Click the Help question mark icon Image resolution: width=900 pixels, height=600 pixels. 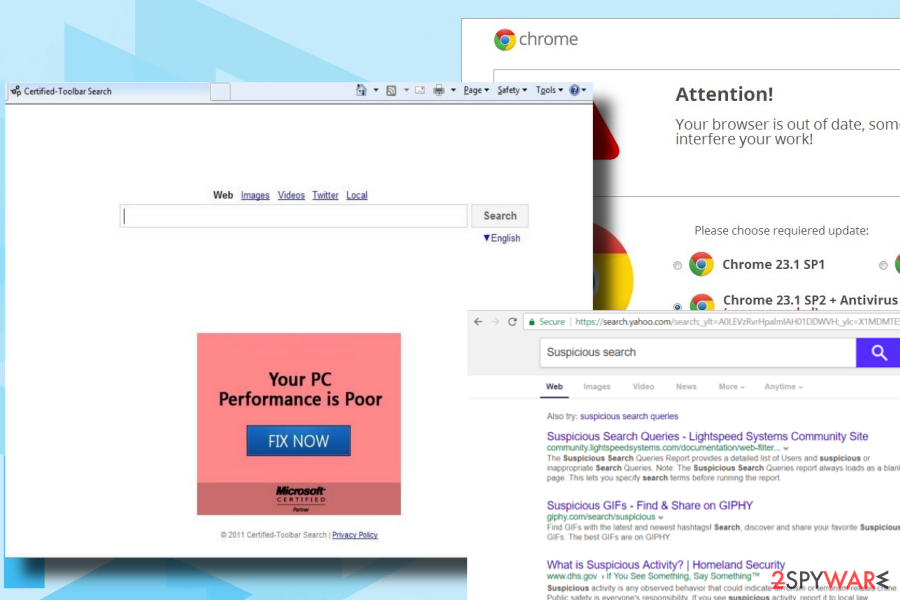pyautogui.click(x=574, y=90)
